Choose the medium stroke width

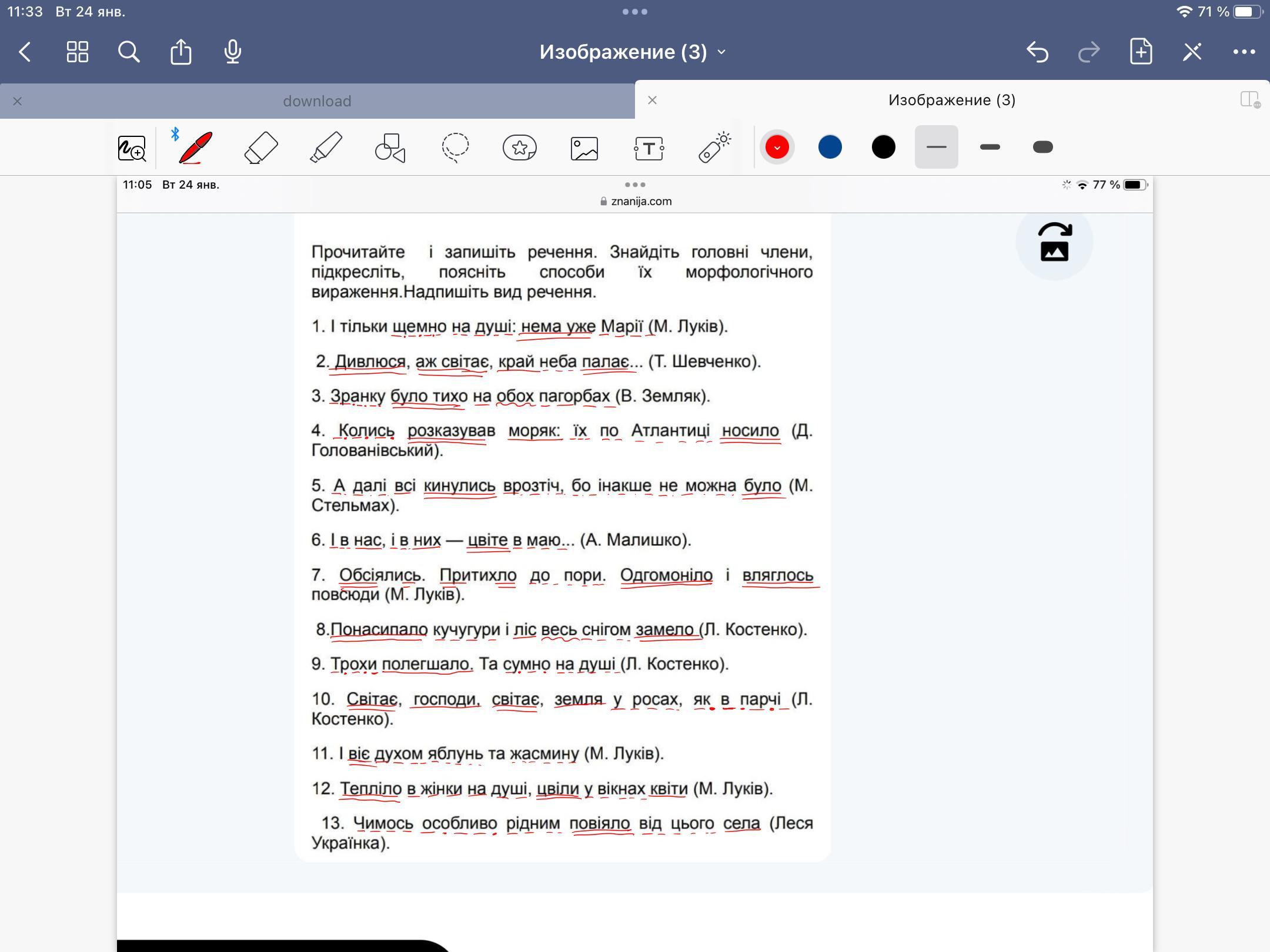[990, 147]
